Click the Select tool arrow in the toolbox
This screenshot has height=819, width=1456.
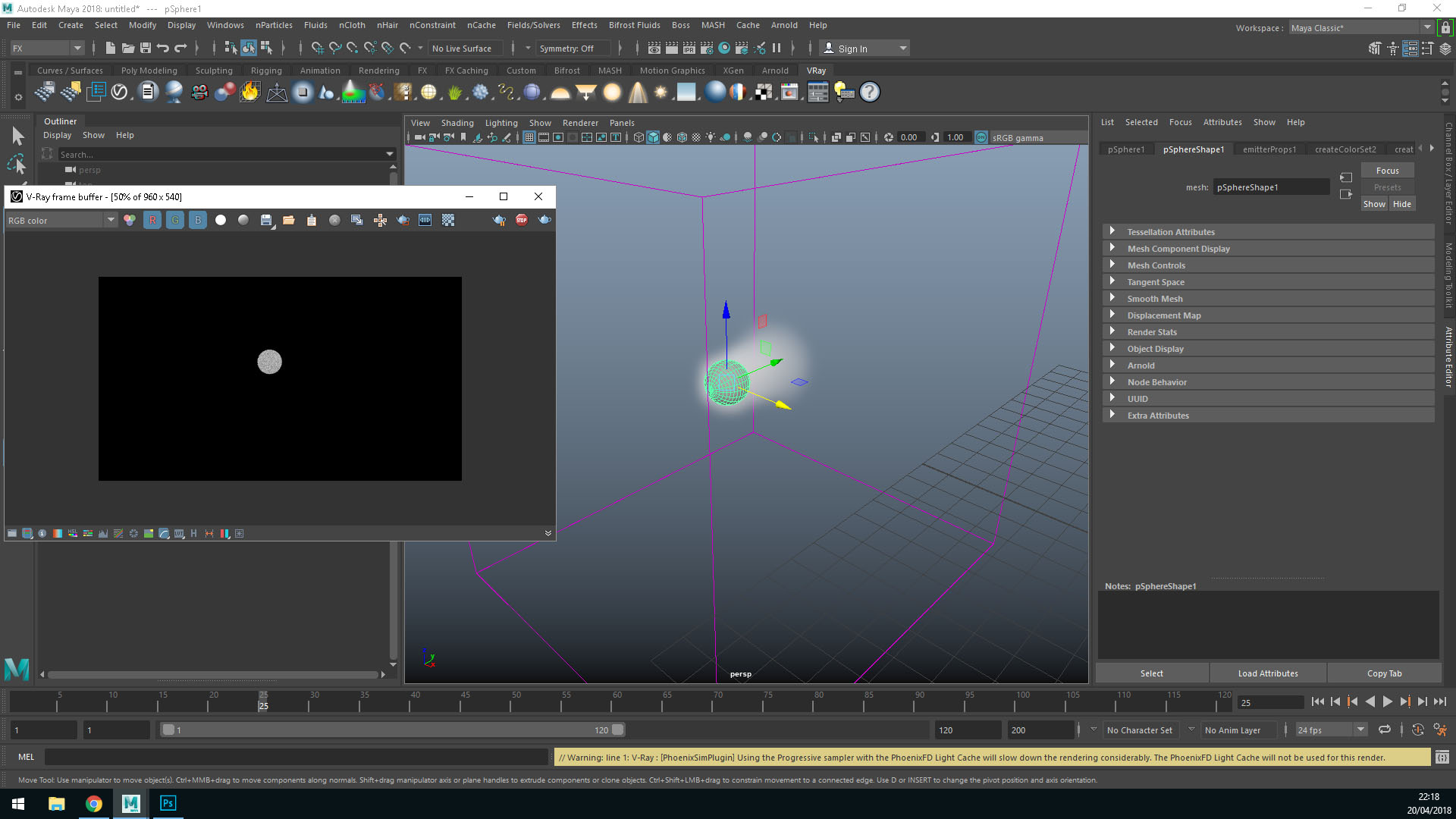pos(17,136)
